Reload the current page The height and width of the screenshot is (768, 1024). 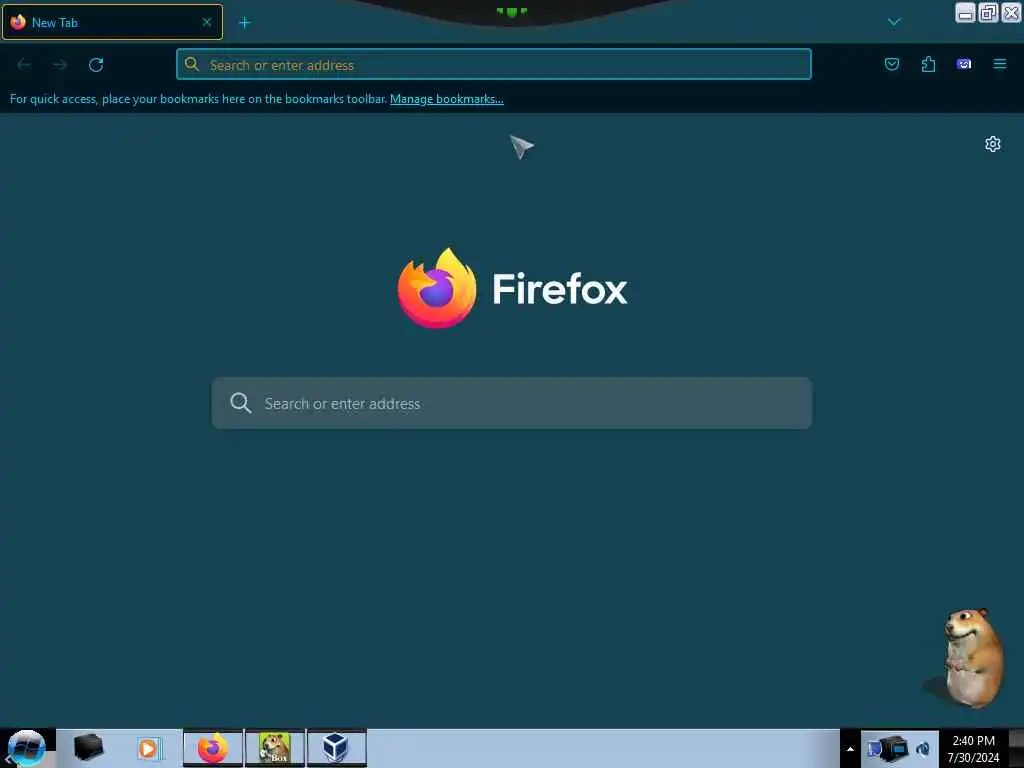[96, 65]
